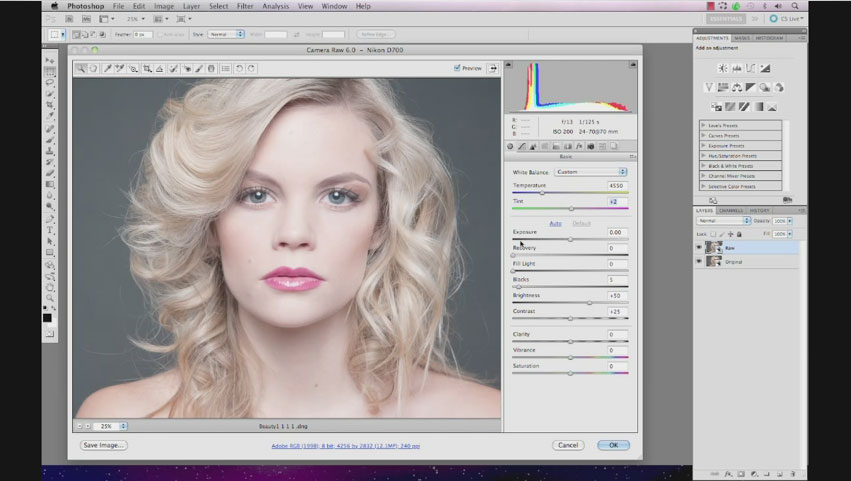Toggle full screen mode in Camera Raw
The height and width of the screenshot is (481, 851).
pos(493,68)
